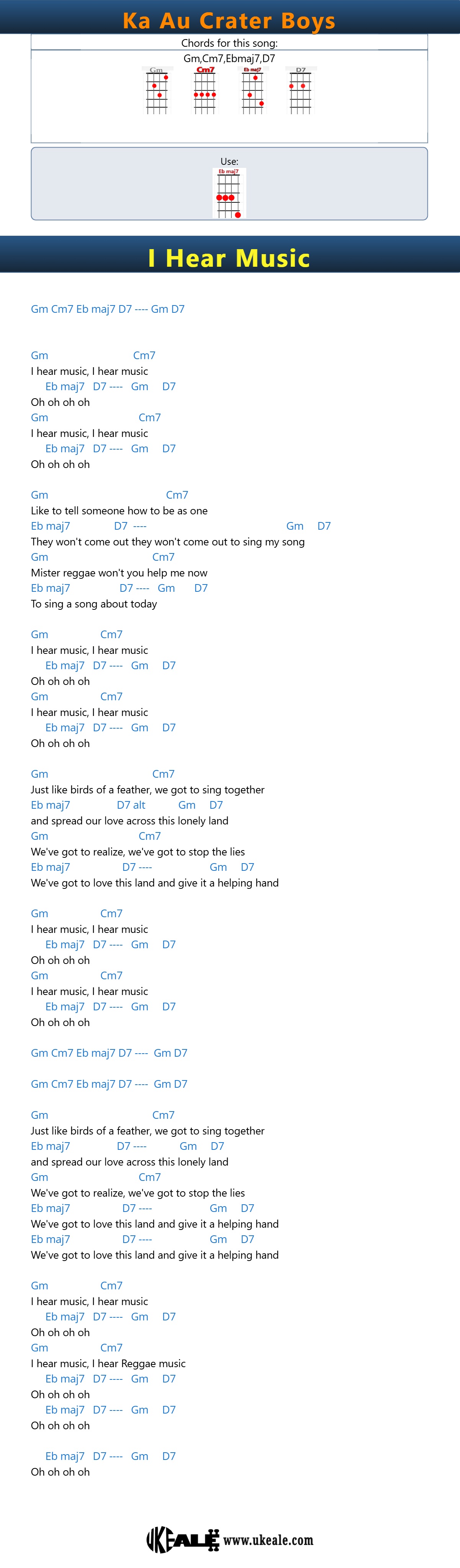The height and width of the screenshot is (1568, 460).
Task: Click the 'Use:' label in the gray box
Action: pos(229,161)
